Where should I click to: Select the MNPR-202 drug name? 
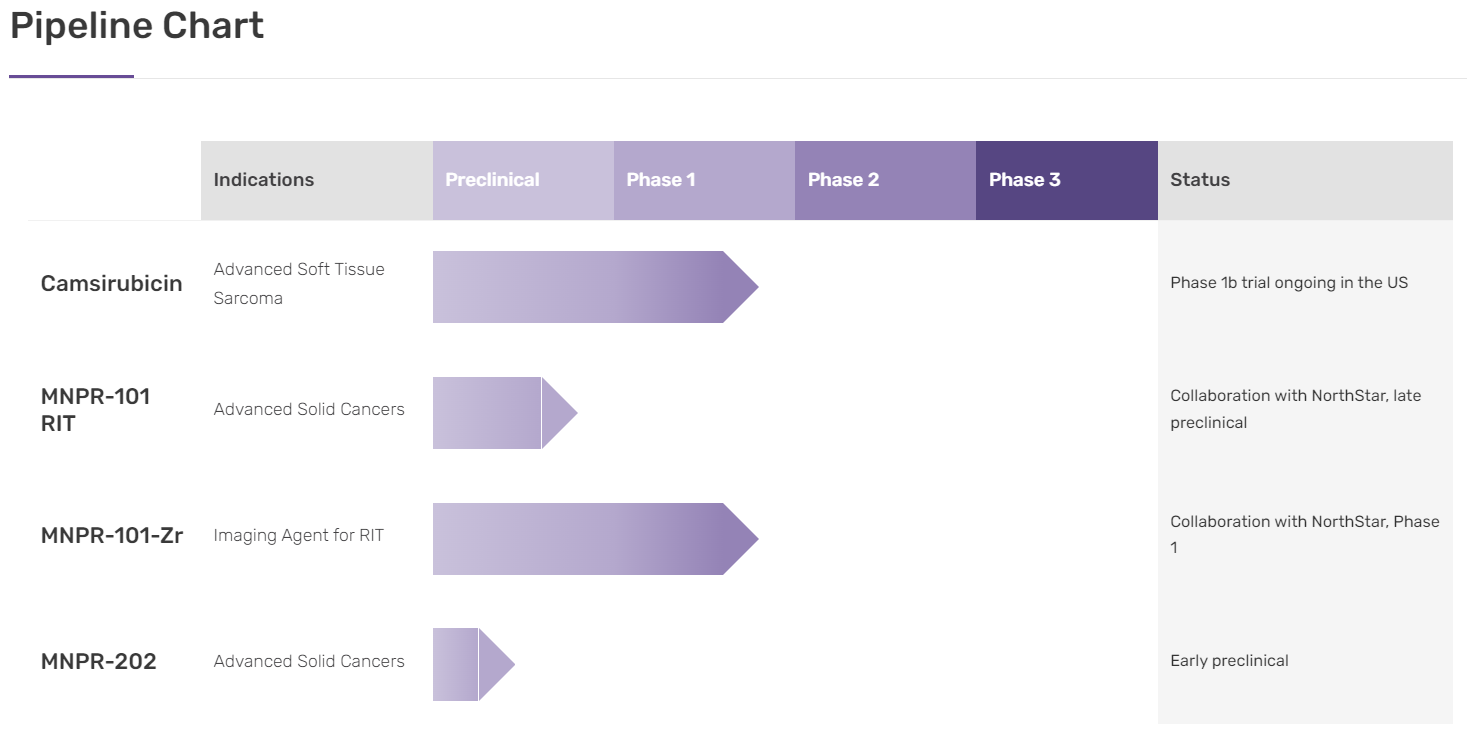coord(99,662)
